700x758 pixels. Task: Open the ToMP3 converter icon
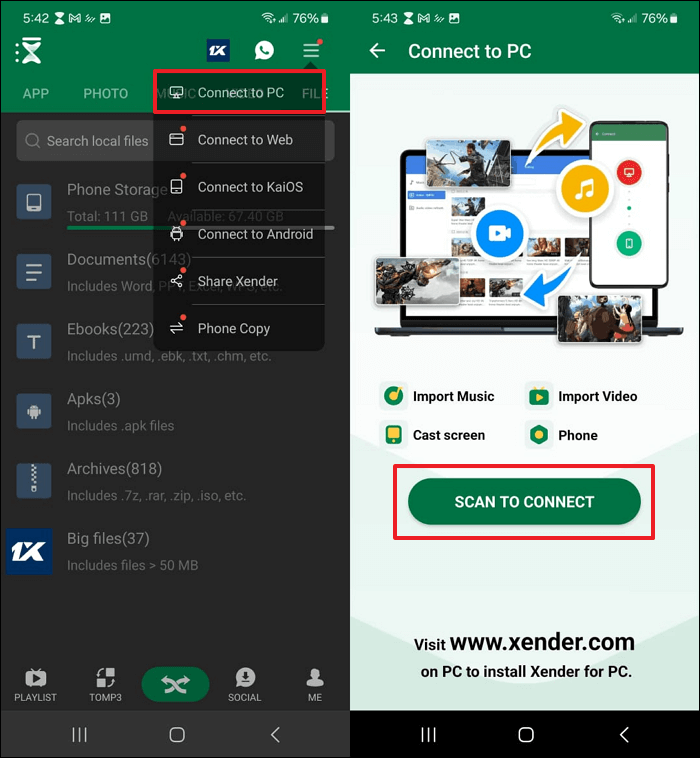pos(104,684)
